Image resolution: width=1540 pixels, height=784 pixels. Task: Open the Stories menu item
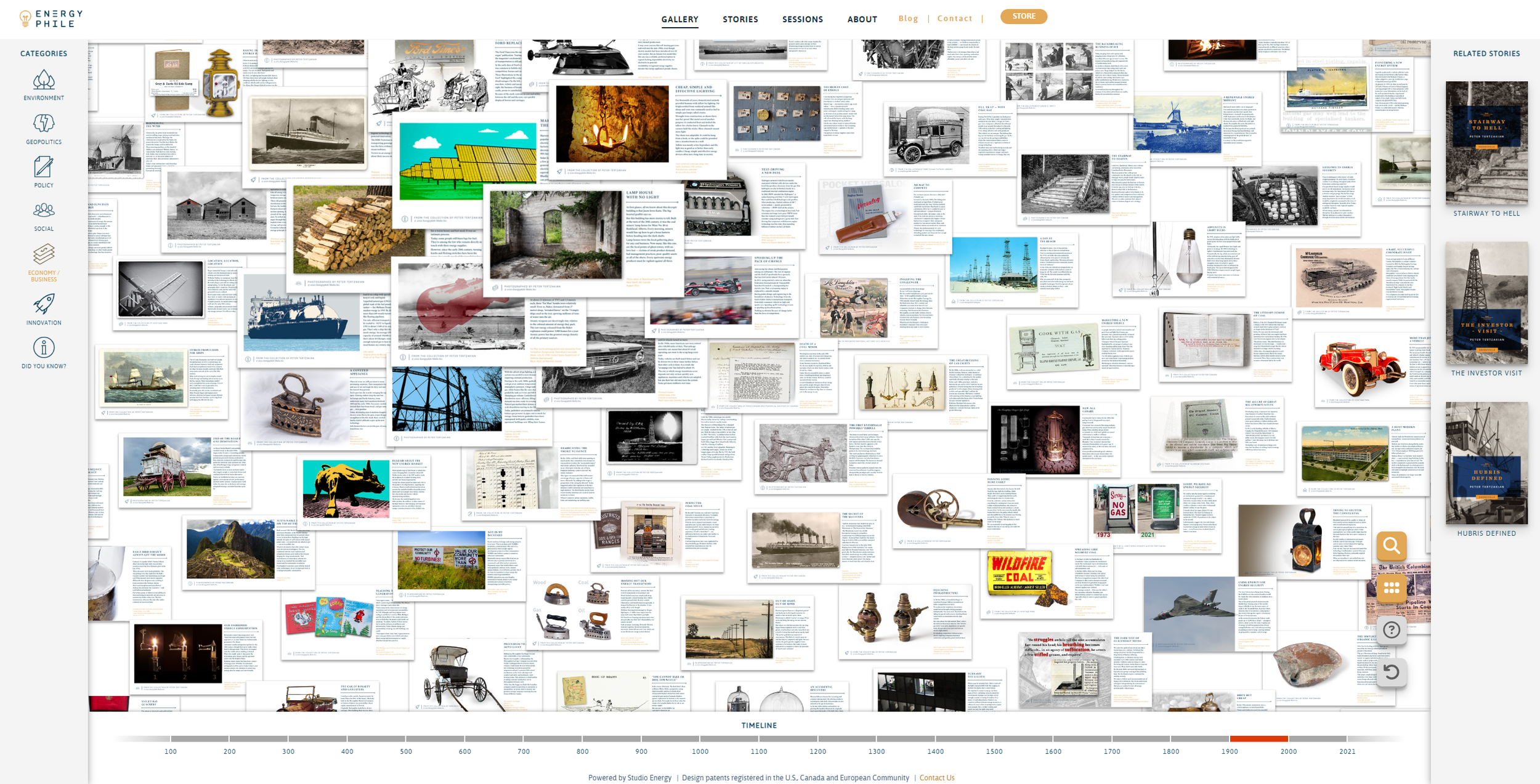[x=740, y=19]
